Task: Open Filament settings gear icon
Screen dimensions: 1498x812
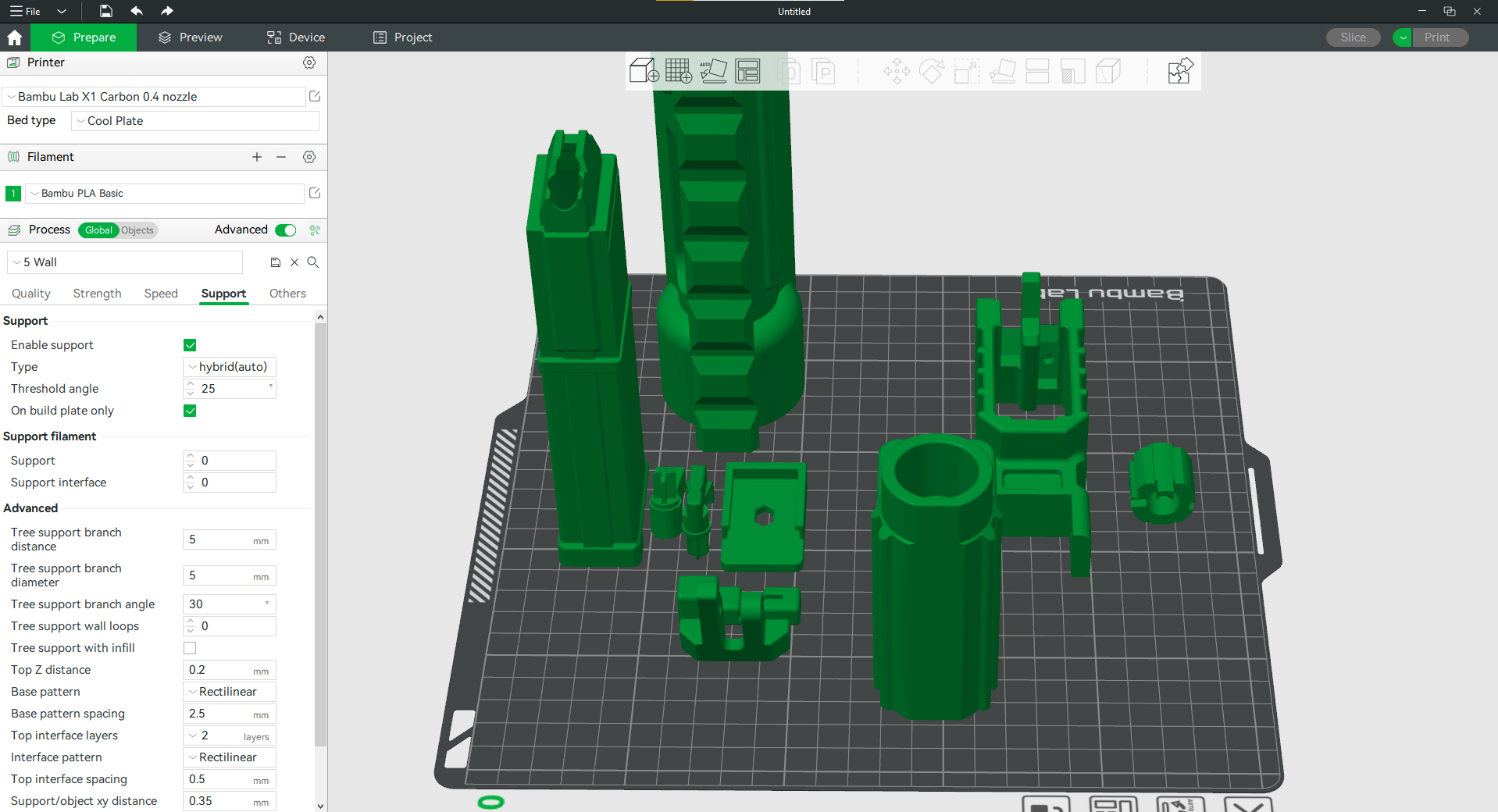Action: (x=309, y=157)
